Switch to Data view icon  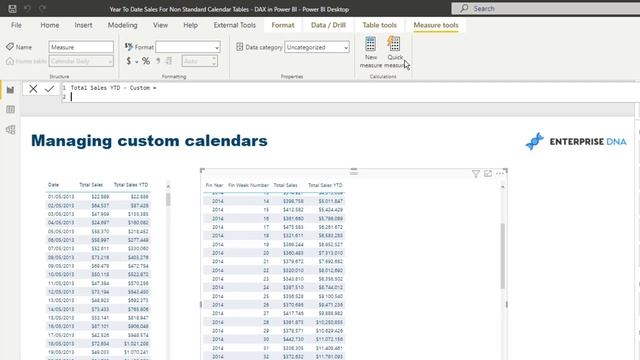(x=10, y=109)
